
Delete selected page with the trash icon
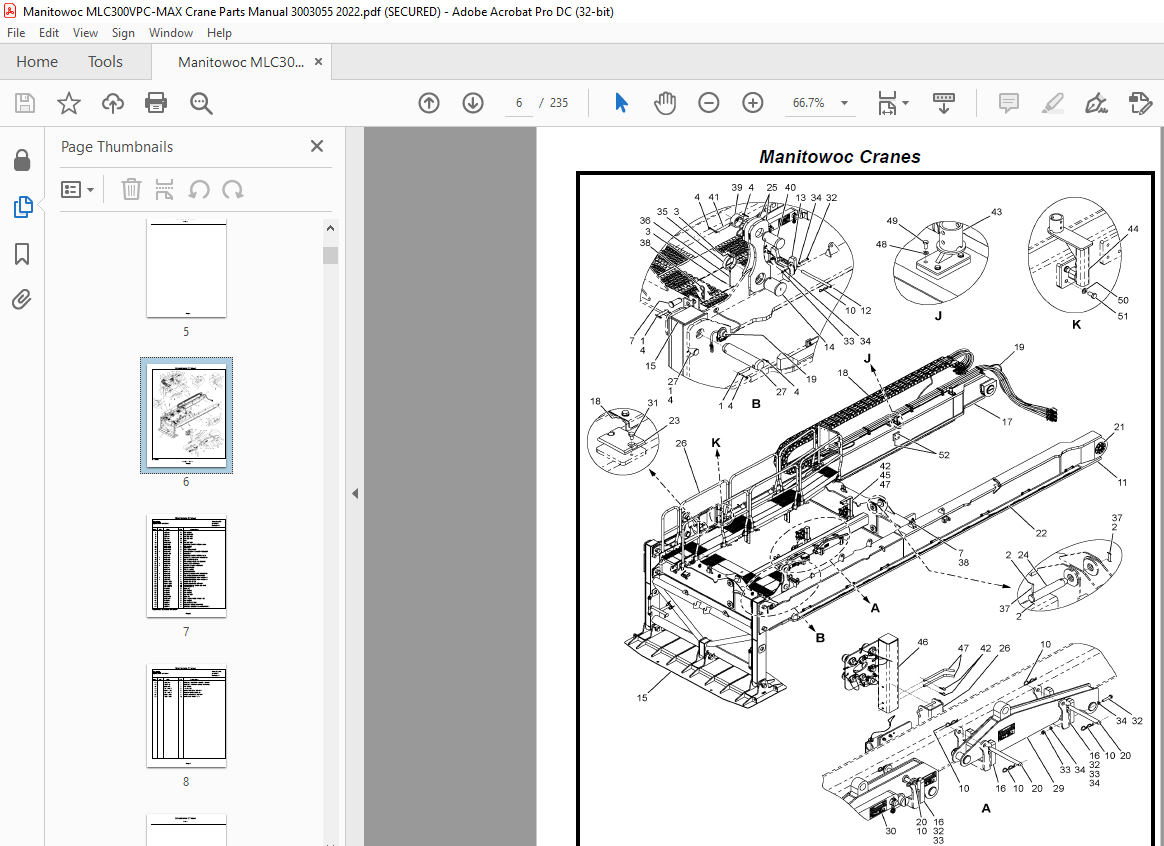pyautogui.click(x=131, y=190)
